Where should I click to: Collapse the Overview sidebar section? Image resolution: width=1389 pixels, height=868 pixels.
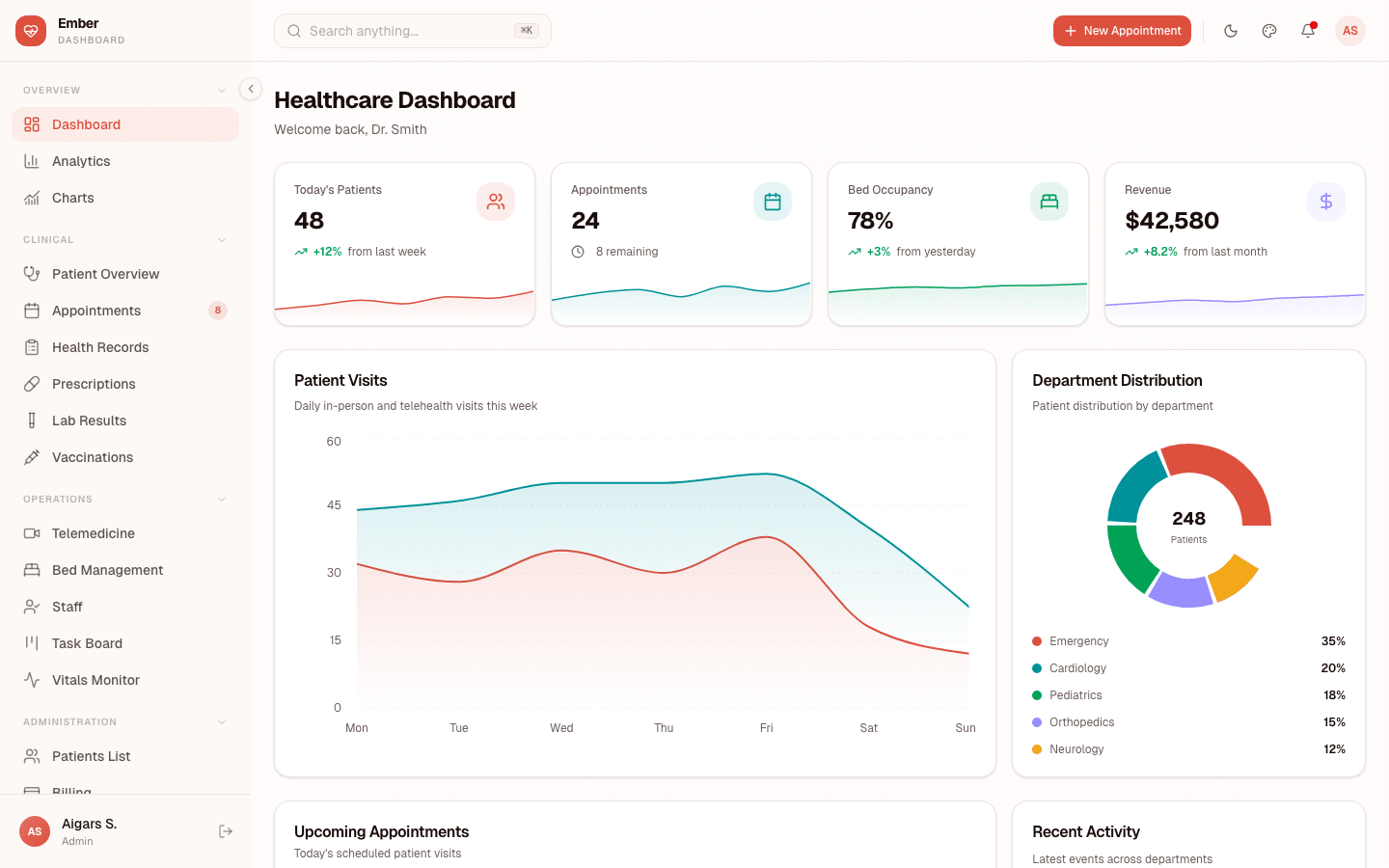pyautogui.click(x=223, y=89)
